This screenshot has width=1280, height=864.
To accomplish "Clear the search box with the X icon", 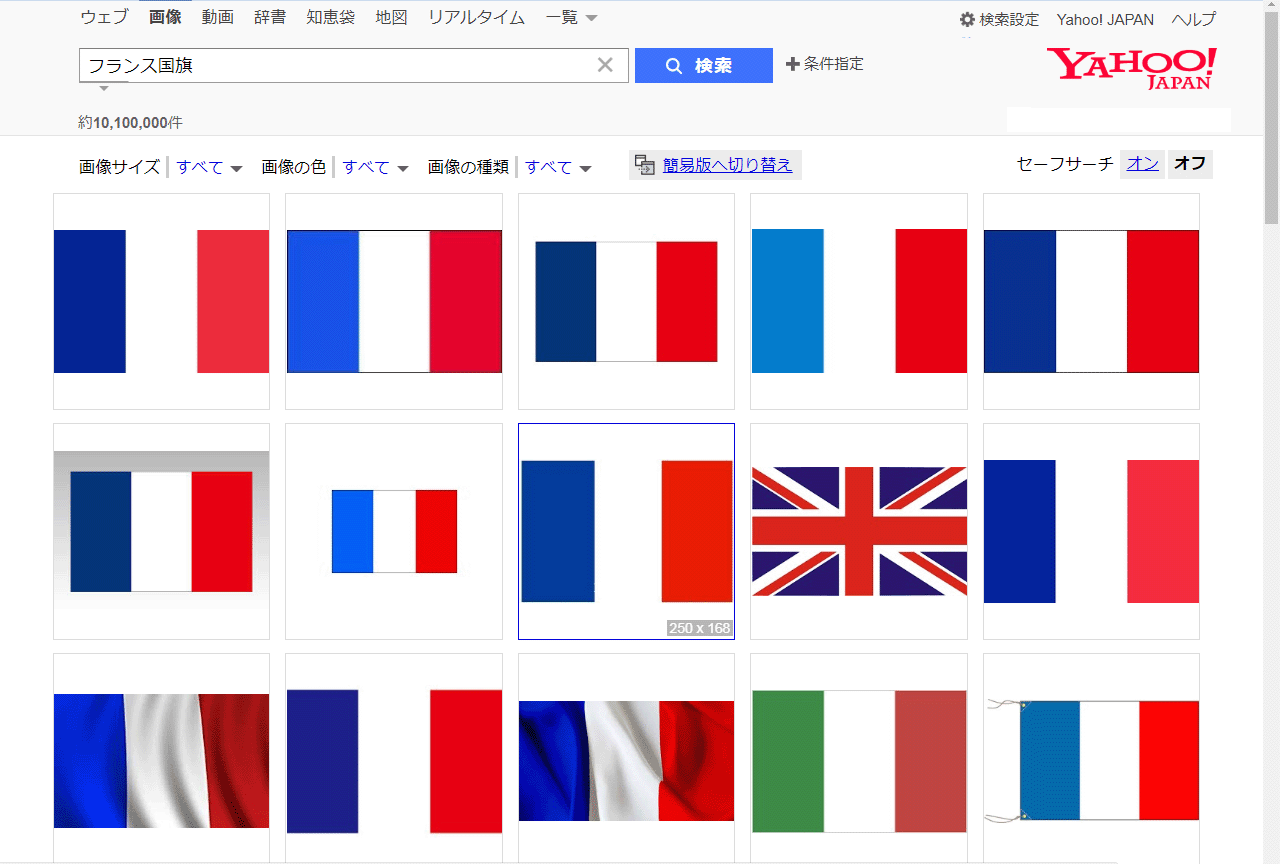I will [605, 64].
